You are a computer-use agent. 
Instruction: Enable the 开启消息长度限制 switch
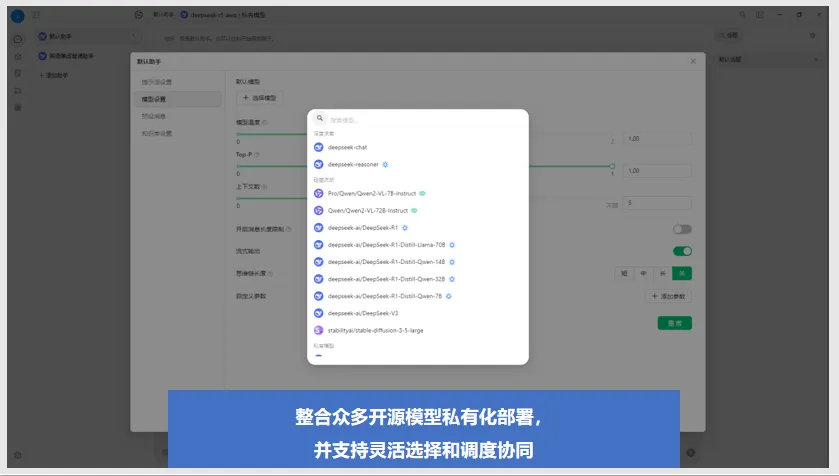(x=682, y=229)
